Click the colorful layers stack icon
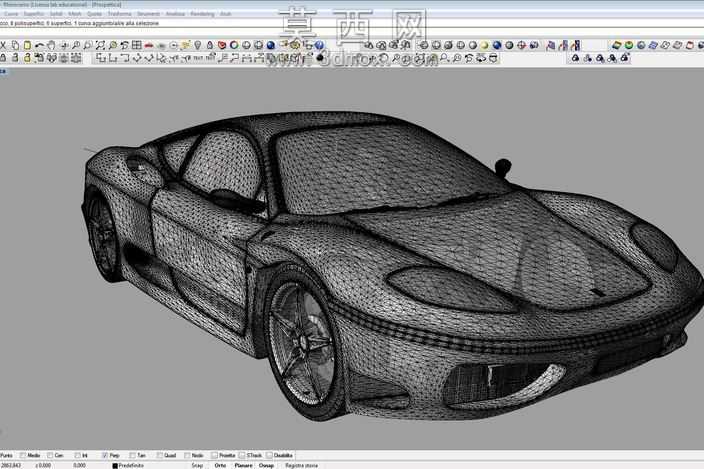 (616, 45)
